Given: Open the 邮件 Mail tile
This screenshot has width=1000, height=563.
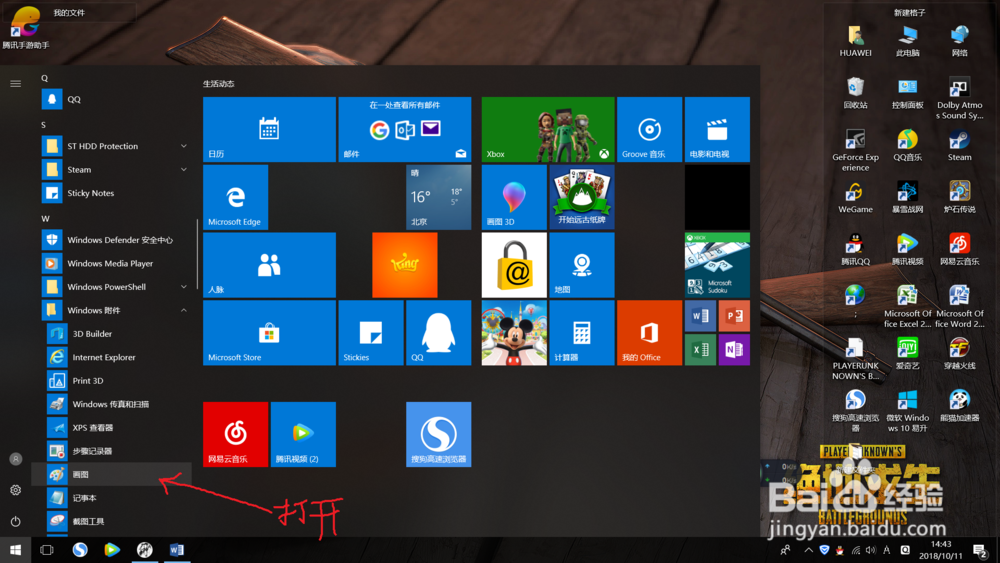Looking at the screenshot, I should [x=405, y=129].
